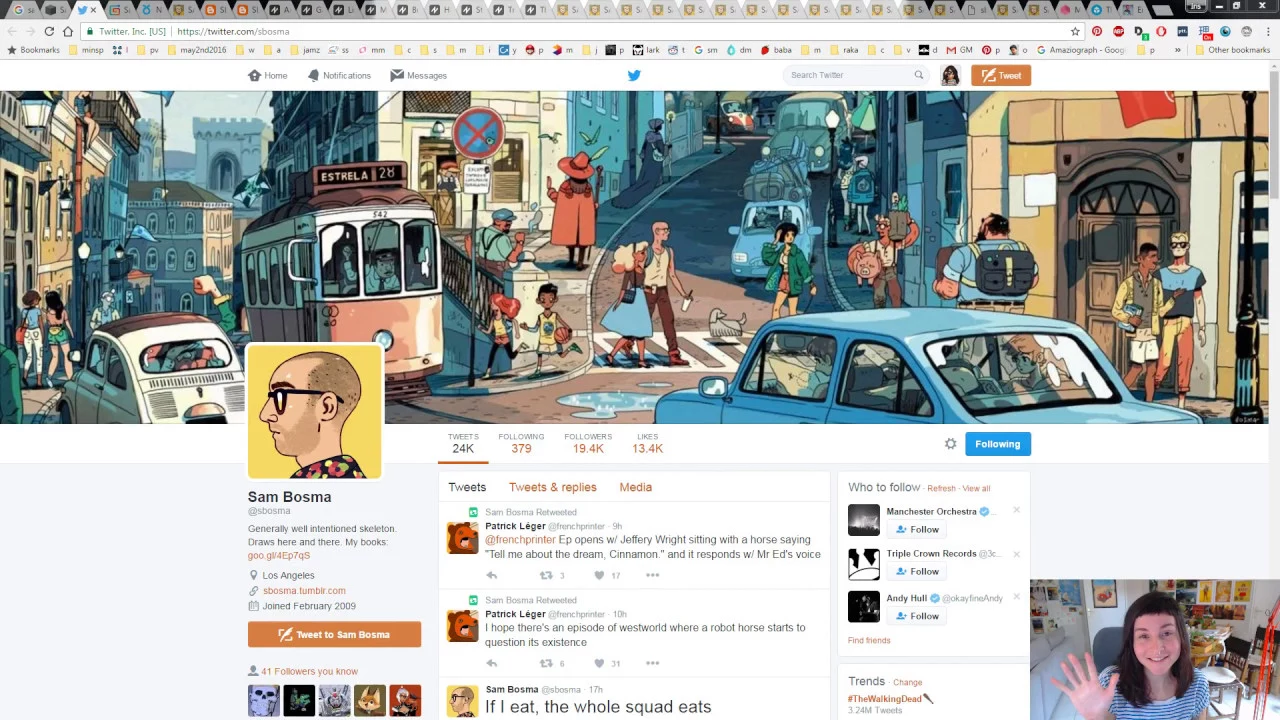Follow Triple Crown Records

click(x=917, y=571)
